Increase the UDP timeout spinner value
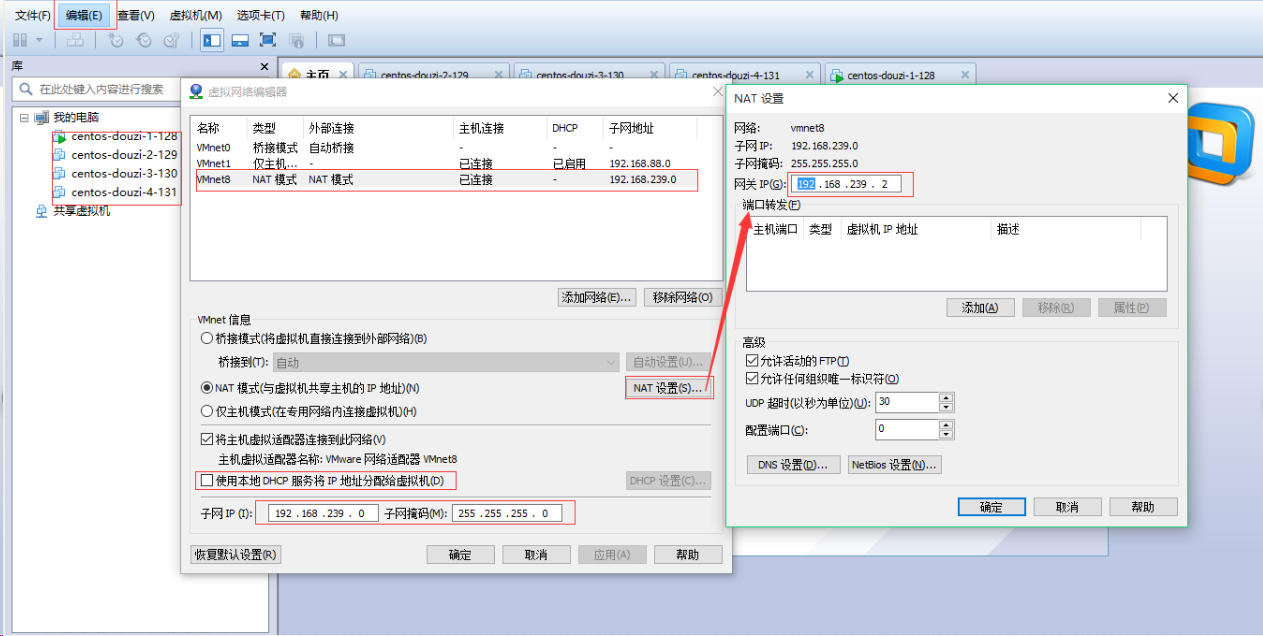 946,397
